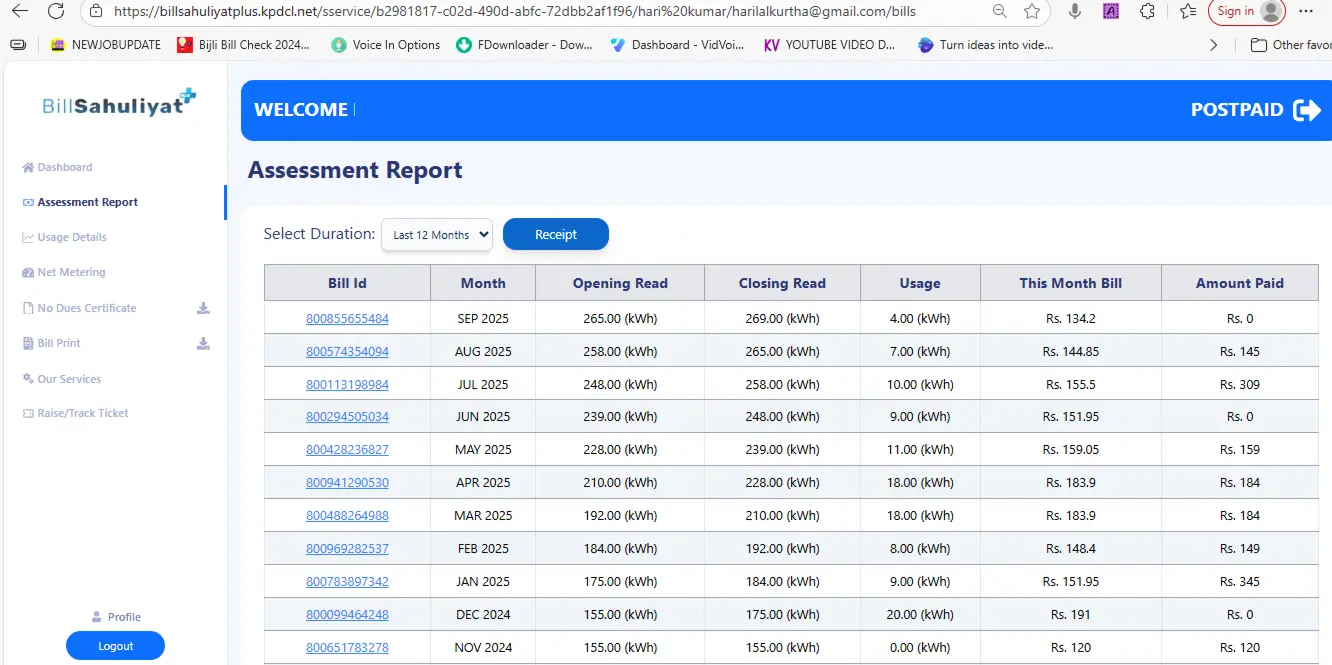Click the POSTPAID logout arrow icon
Viewport: 1332px width, 665px height.
point(1306,110)
